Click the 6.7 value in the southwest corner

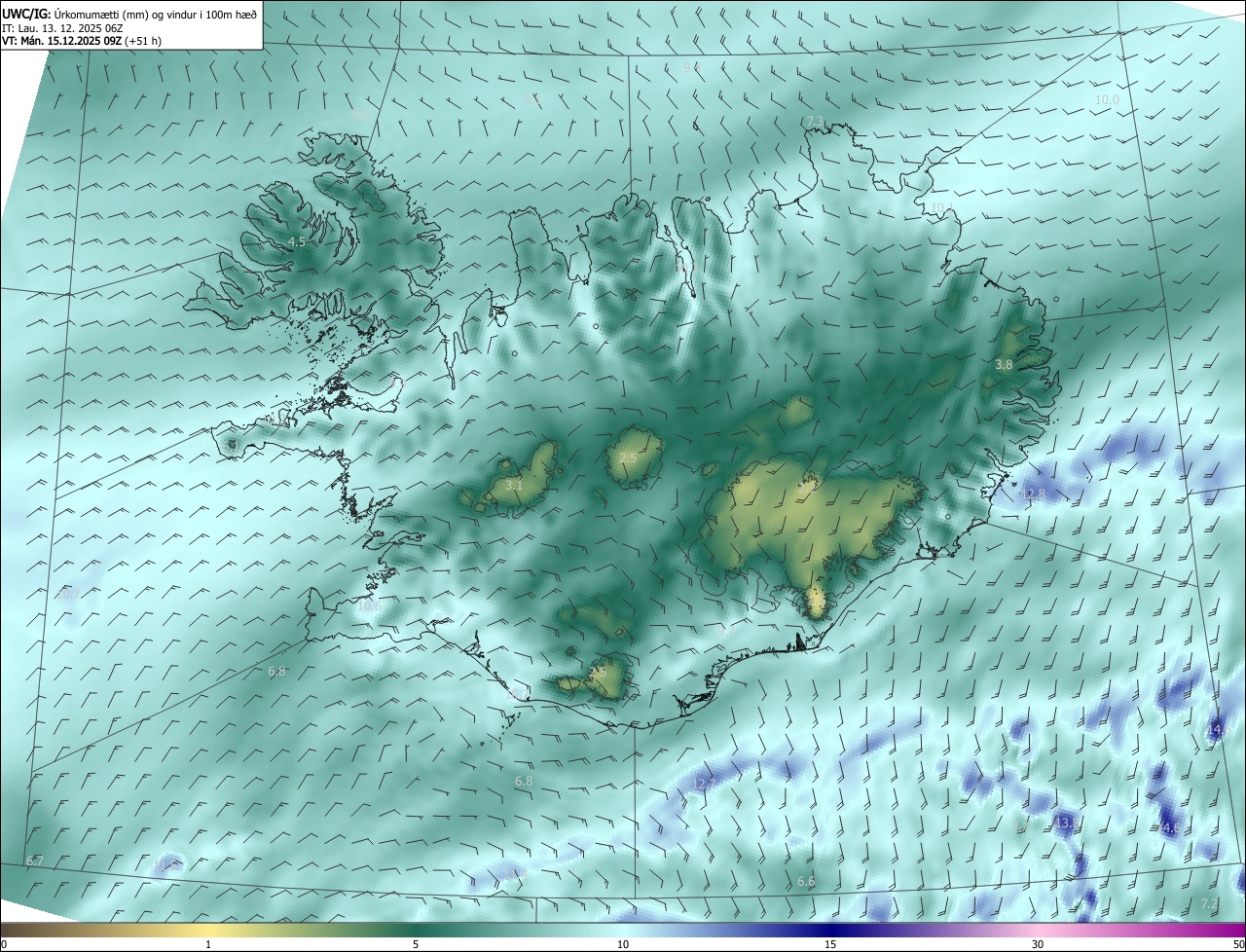(35, 861)
